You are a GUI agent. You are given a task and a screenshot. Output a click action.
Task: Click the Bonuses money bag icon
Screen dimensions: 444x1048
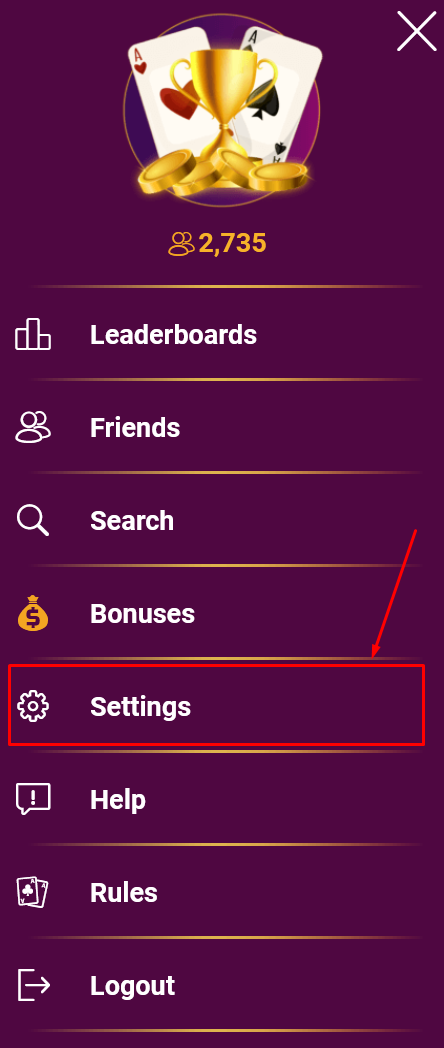click(x=33, y=614)
